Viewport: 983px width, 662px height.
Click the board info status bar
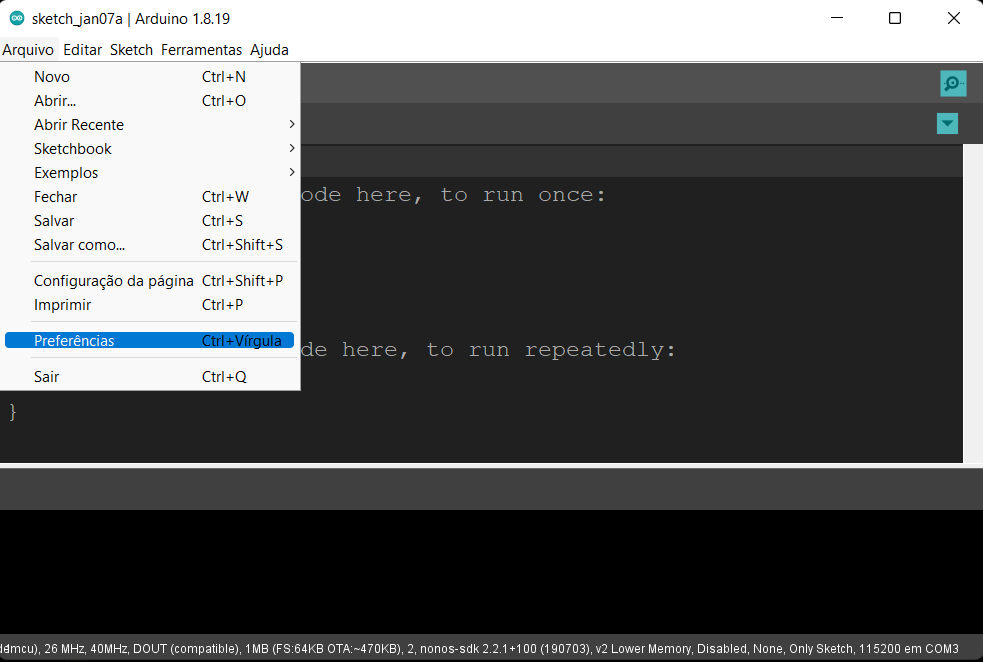pyautogui.click(x=490, y=648)
